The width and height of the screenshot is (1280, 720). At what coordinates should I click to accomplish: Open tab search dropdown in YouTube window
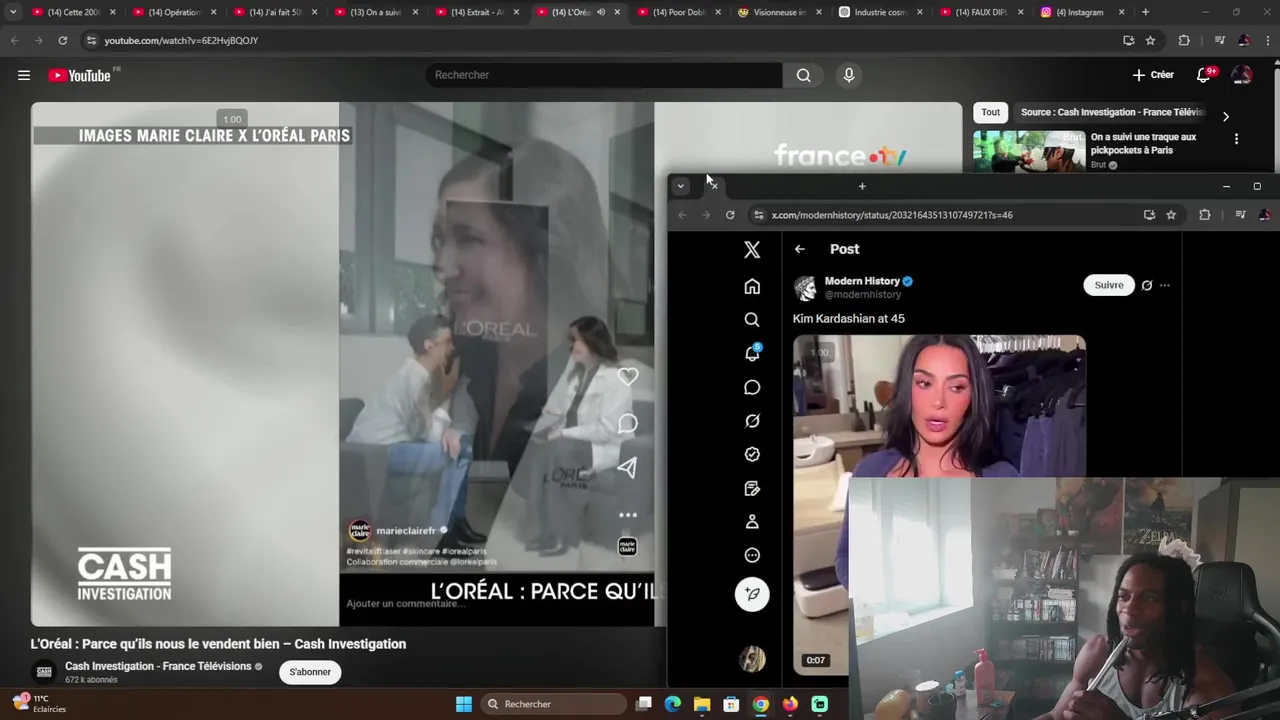point(13,12)
